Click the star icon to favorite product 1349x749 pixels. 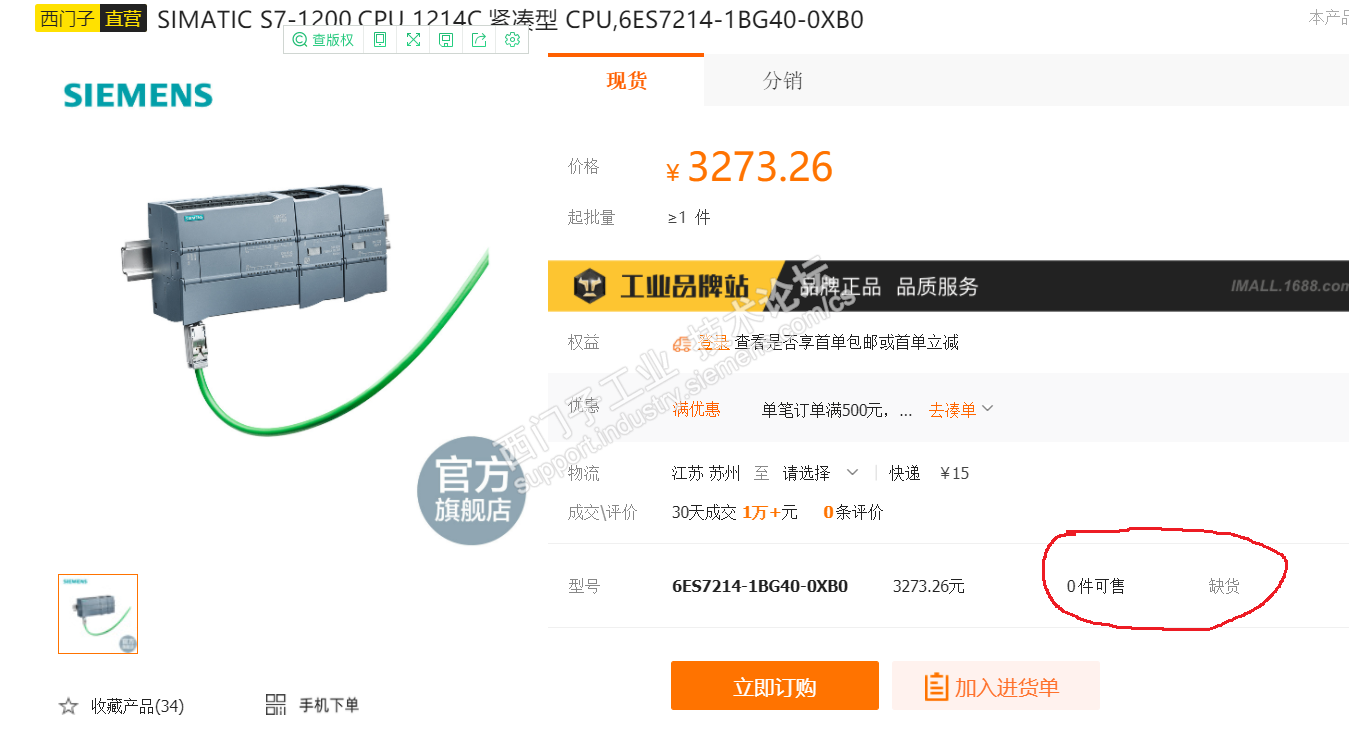tap(68, 706)
